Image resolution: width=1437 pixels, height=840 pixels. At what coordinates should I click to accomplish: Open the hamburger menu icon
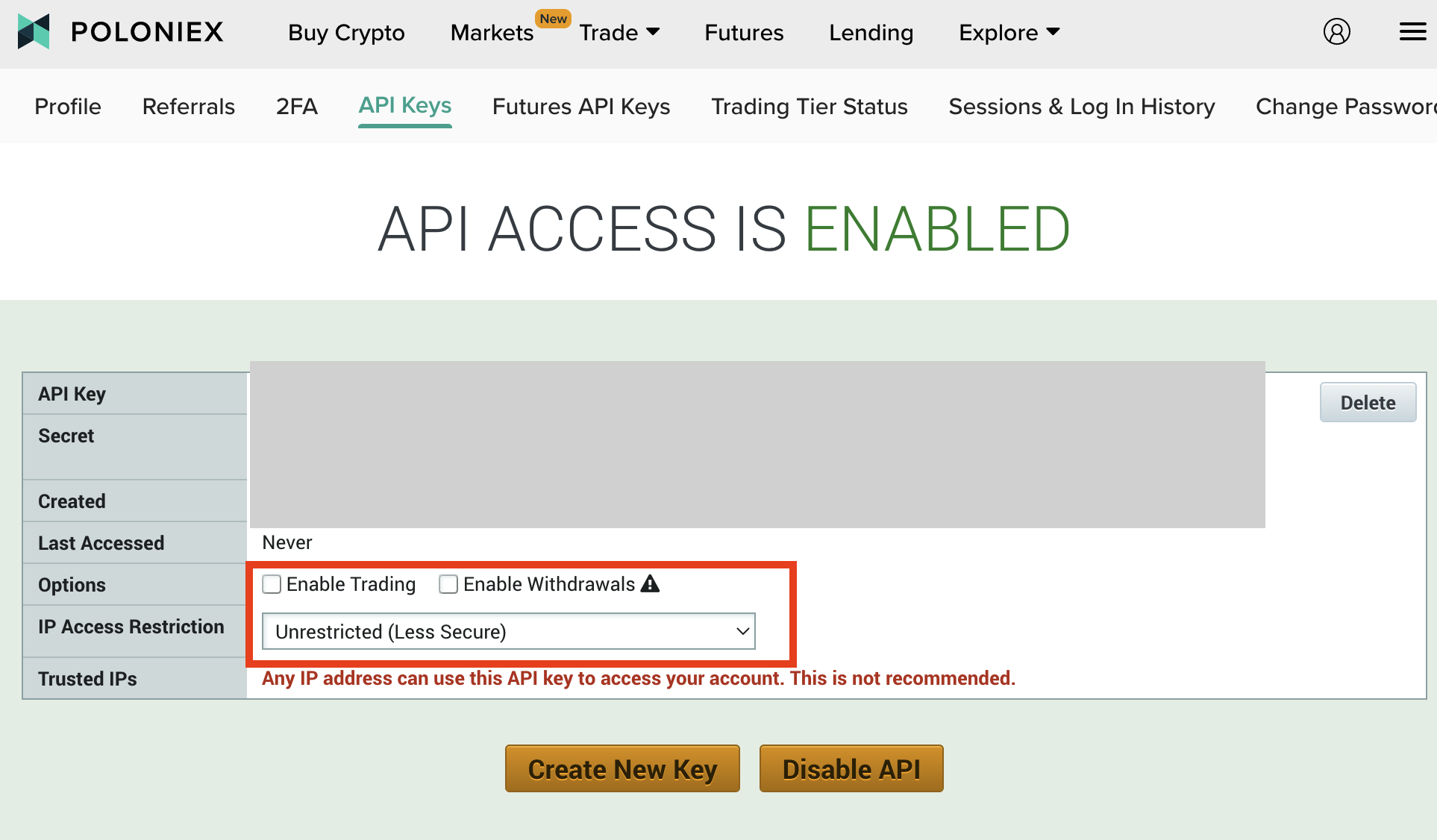coord(1412,31)
